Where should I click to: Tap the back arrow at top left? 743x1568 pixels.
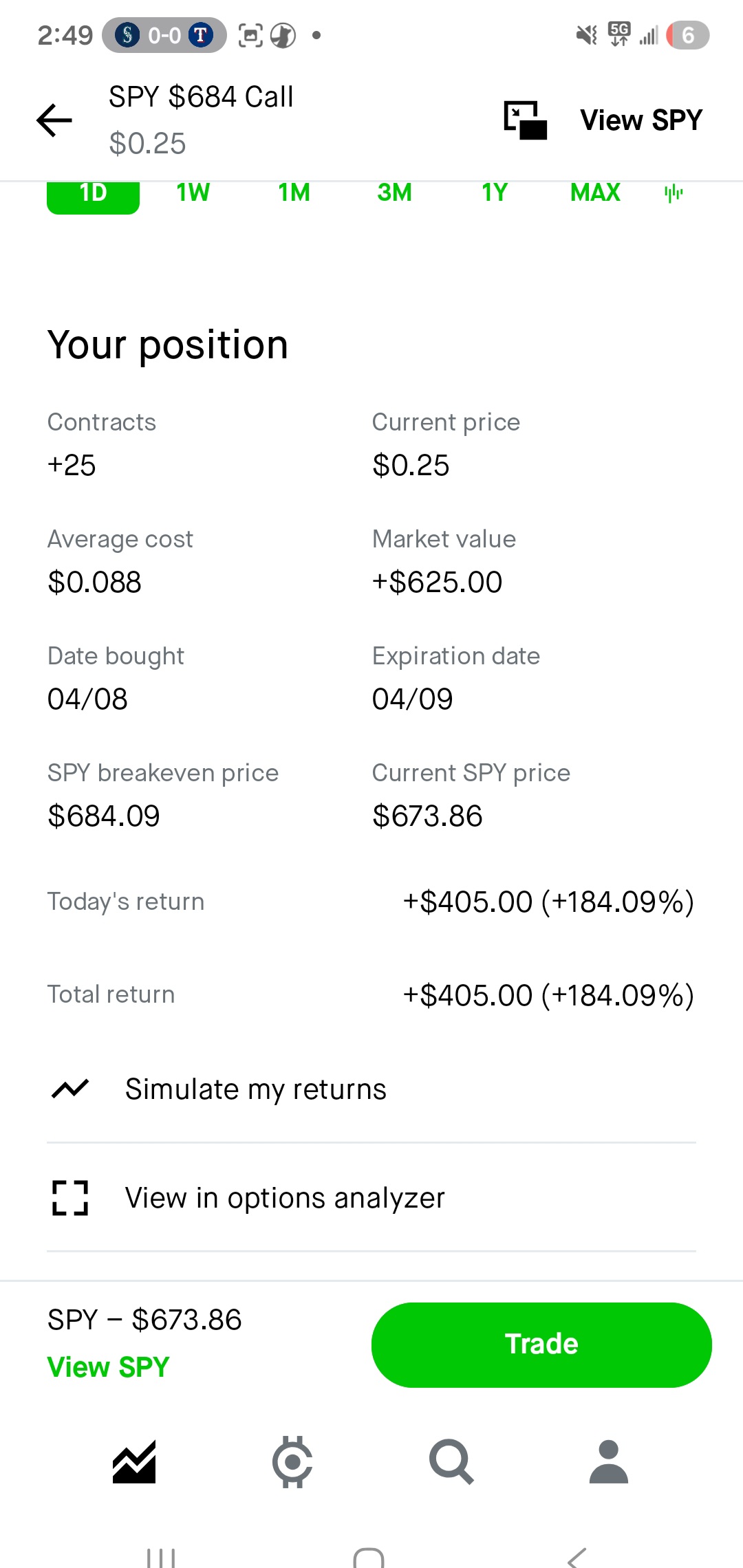(54, 120)
